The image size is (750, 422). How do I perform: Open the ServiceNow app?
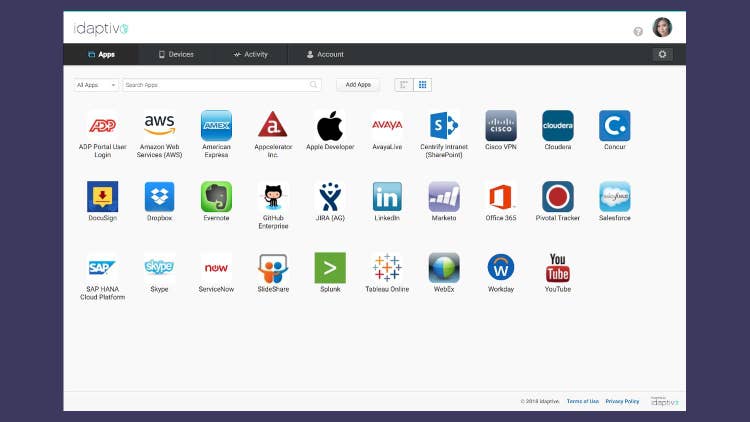pyautogui.click(x=216, y=268)
